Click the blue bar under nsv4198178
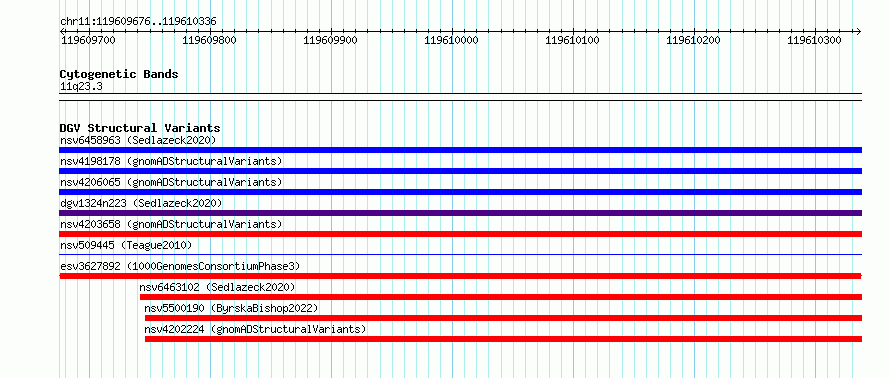 click(x=460, y=171)
